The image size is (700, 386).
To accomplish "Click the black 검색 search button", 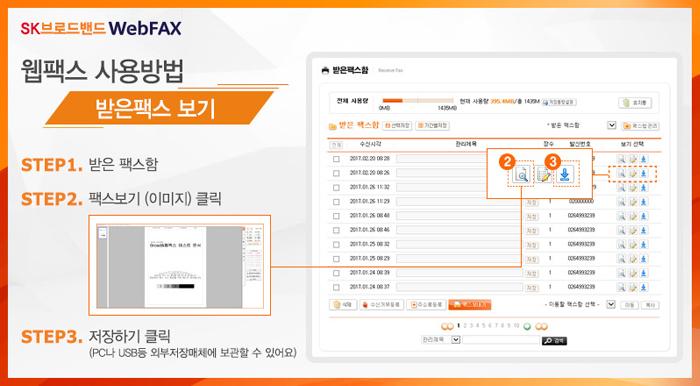I will pyautogui.click(x=554, y=341).
